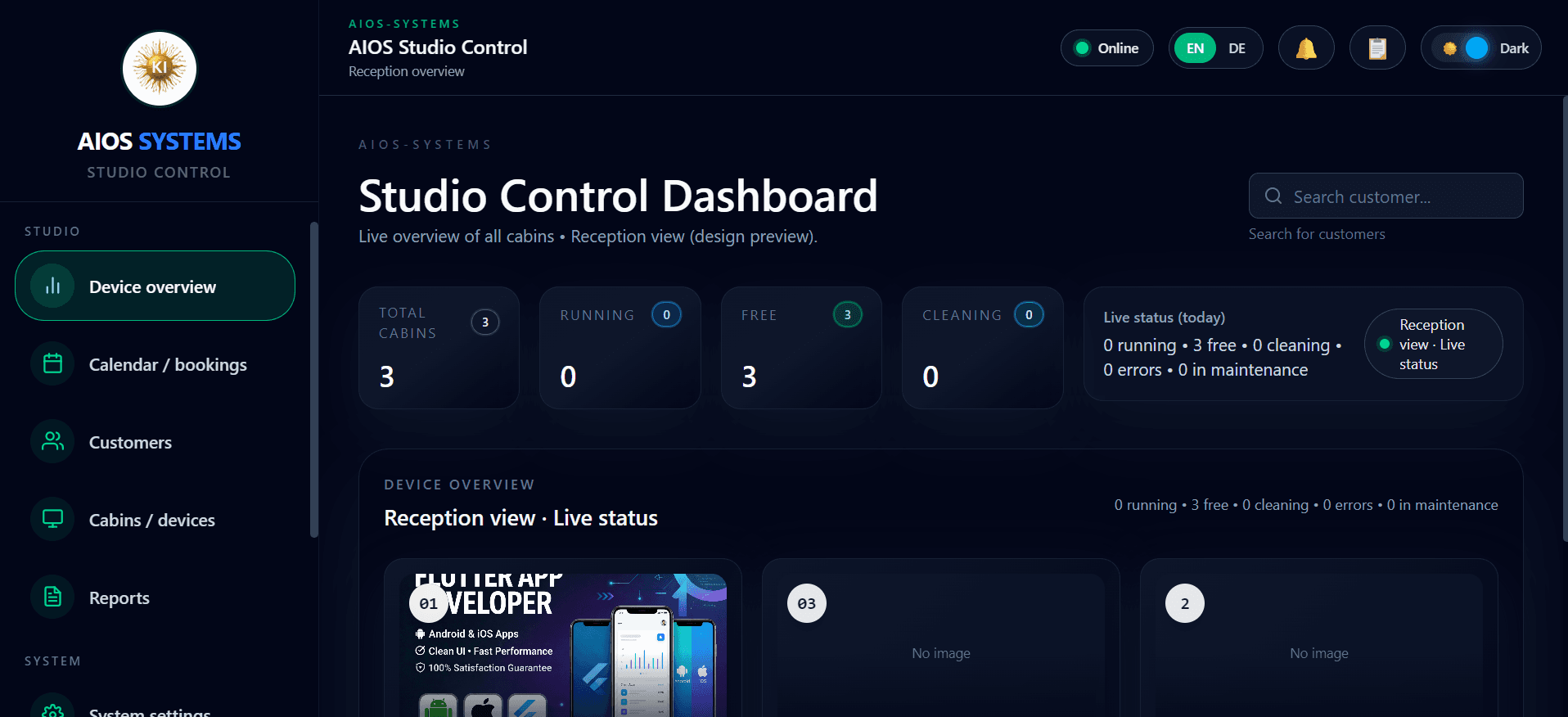Open Cabins / devices page
Image resolution: width=1568 pixels, height=717 pixels.
(155, 519)
